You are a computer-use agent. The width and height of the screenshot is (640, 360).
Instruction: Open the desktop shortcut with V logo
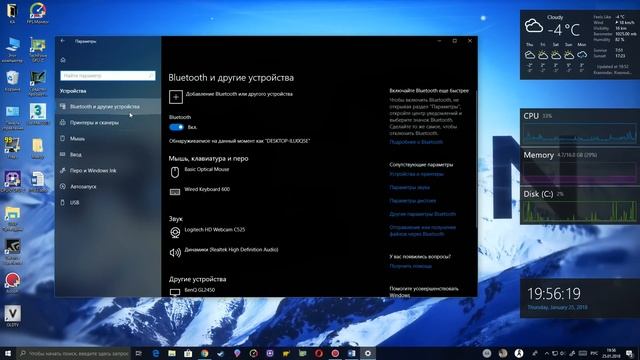tap(12, 316)
